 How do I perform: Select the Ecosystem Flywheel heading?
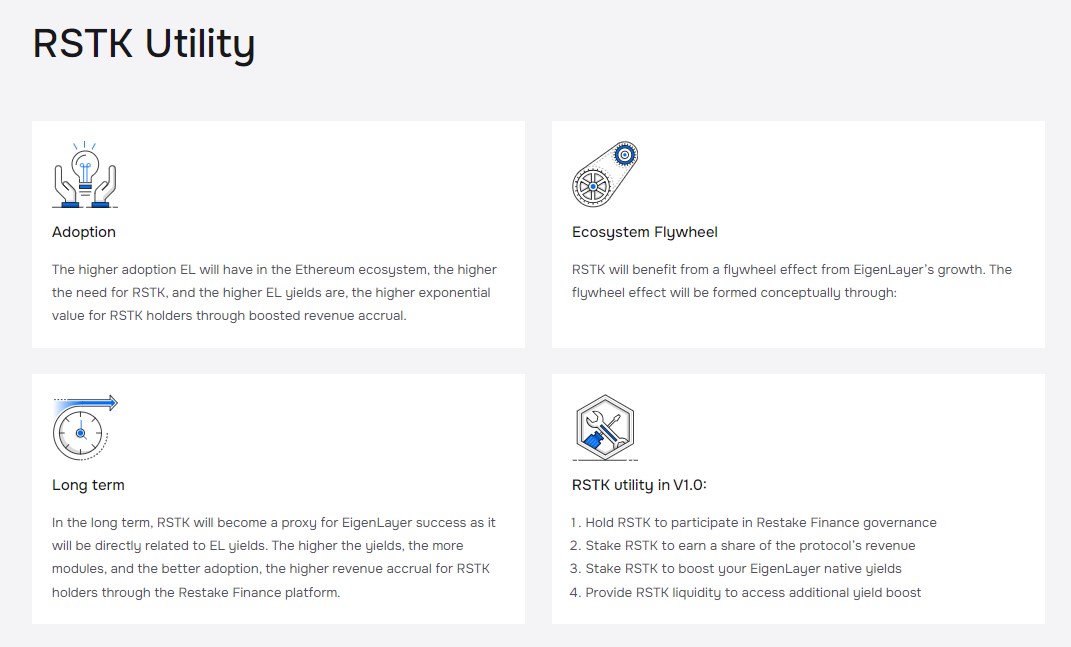coord(645,232)
